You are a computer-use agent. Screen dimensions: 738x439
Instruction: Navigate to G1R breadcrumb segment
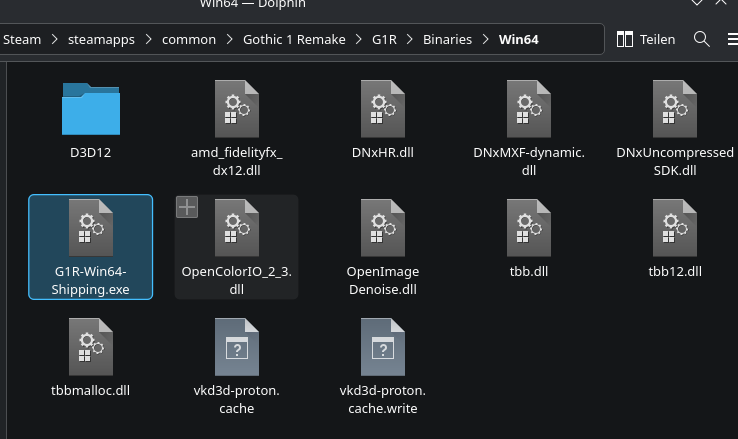point(384,40)
